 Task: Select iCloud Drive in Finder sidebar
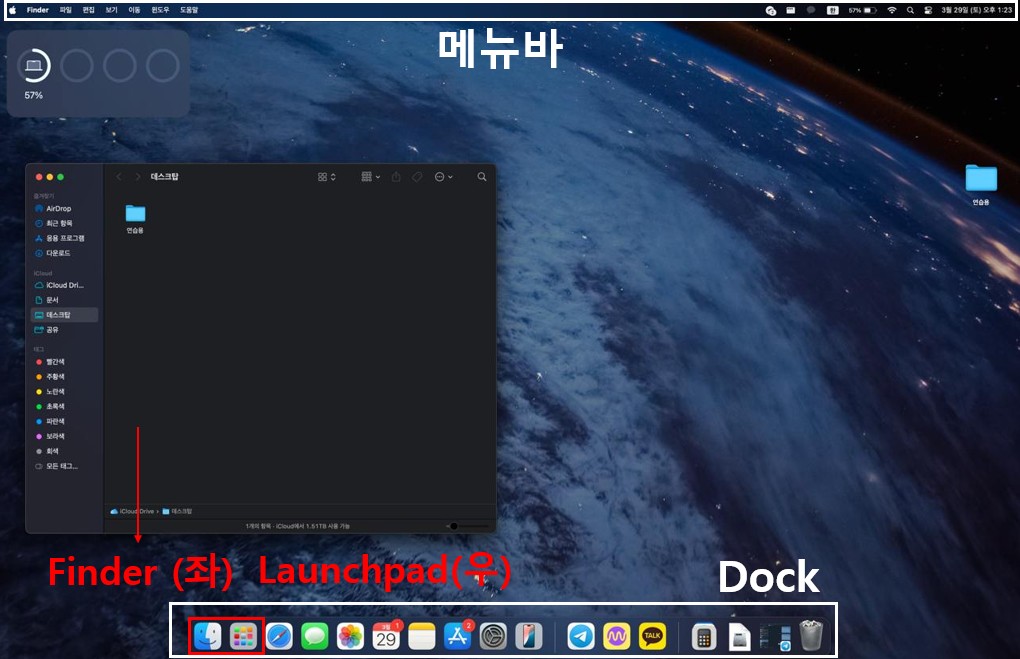click(x=64, y=285)
